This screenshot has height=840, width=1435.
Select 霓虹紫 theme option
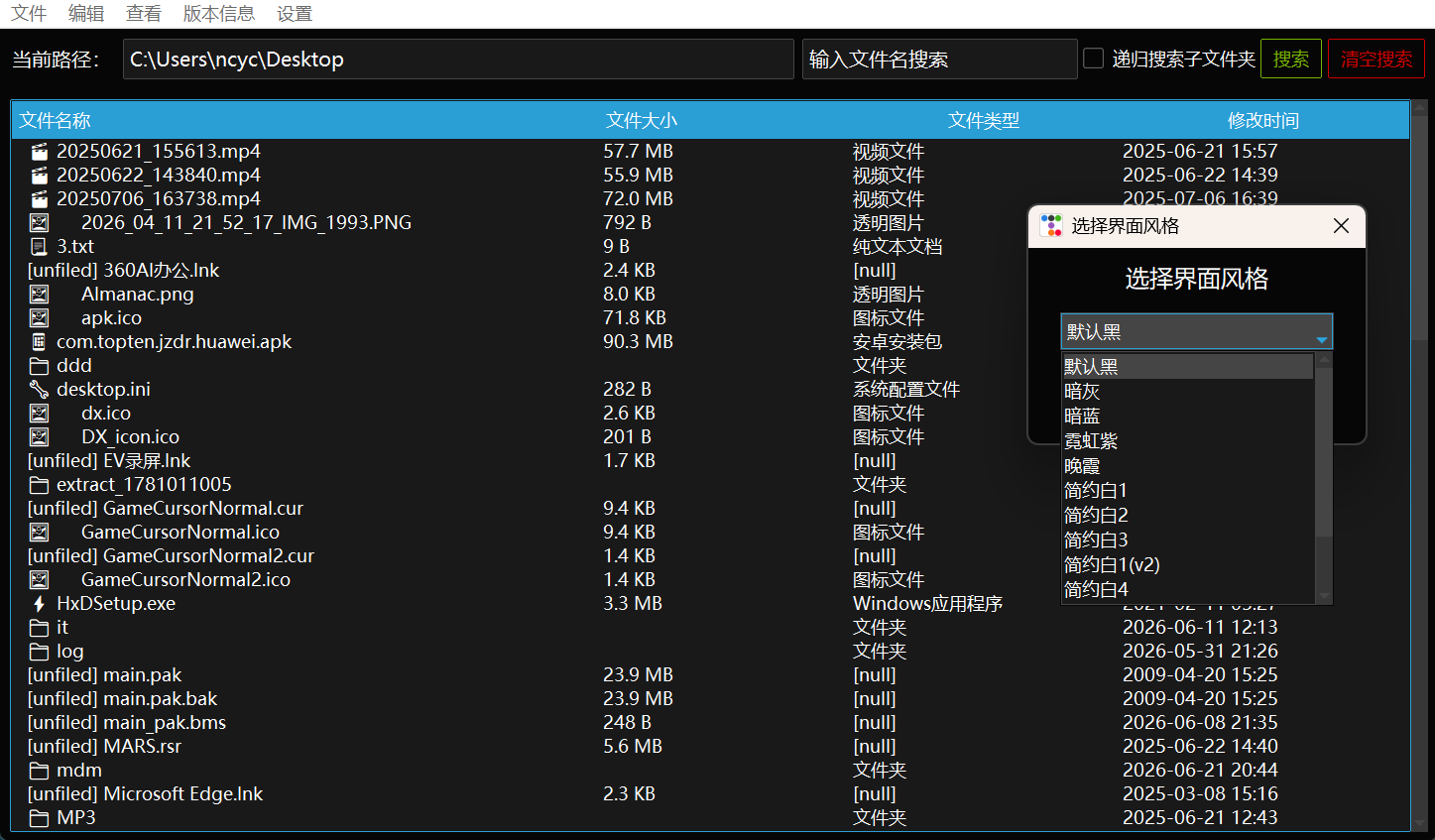1187,440
